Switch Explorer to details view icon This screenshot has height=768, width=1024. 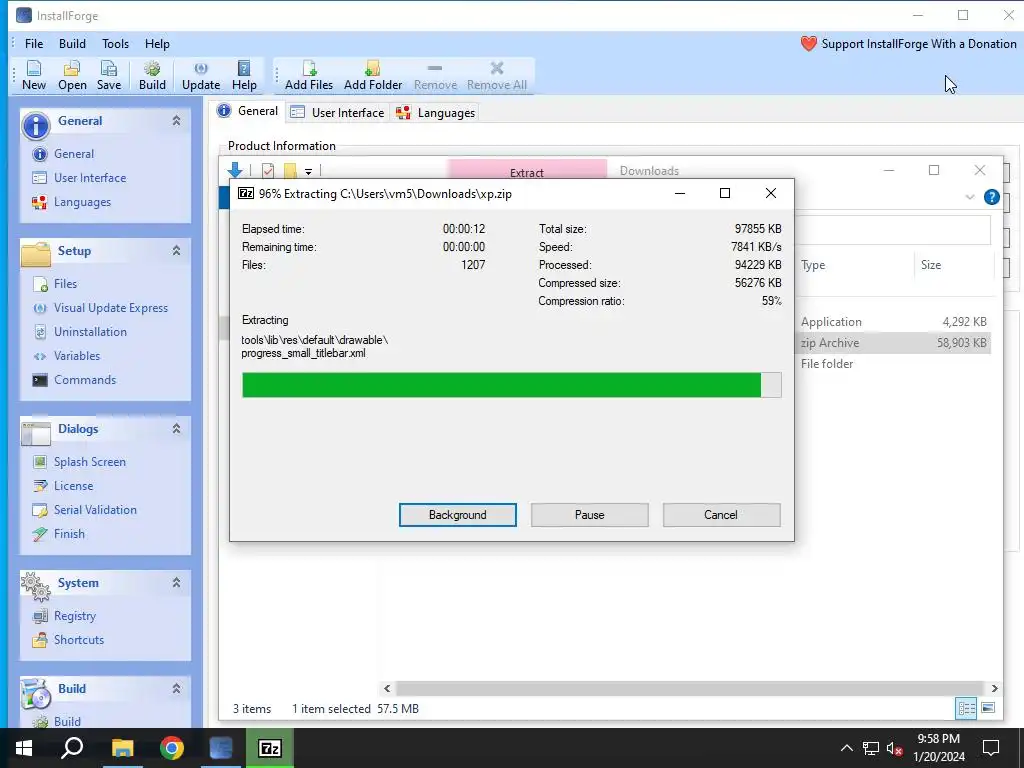[x=966, y=708]
